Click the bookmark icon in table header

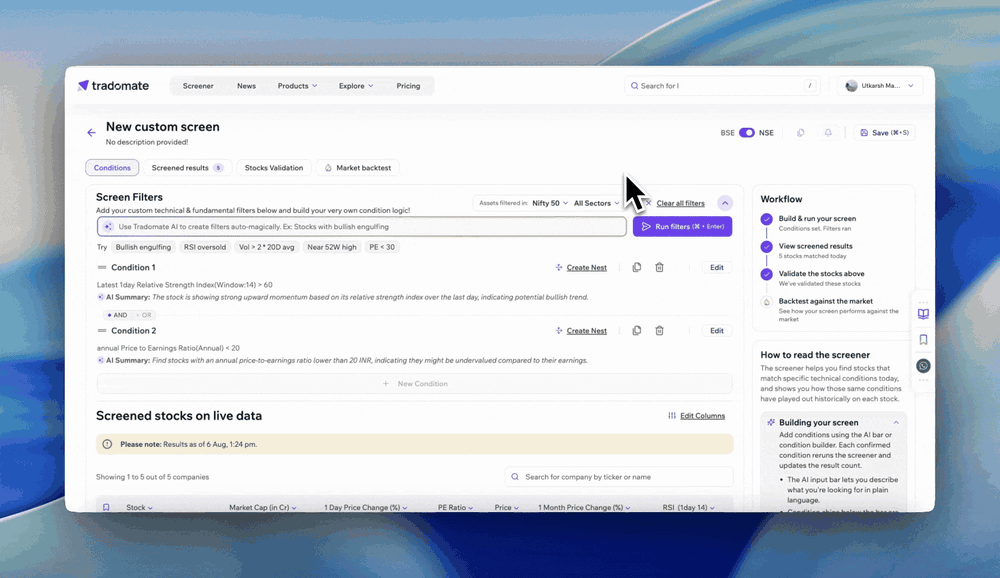(x=106, y=507)
